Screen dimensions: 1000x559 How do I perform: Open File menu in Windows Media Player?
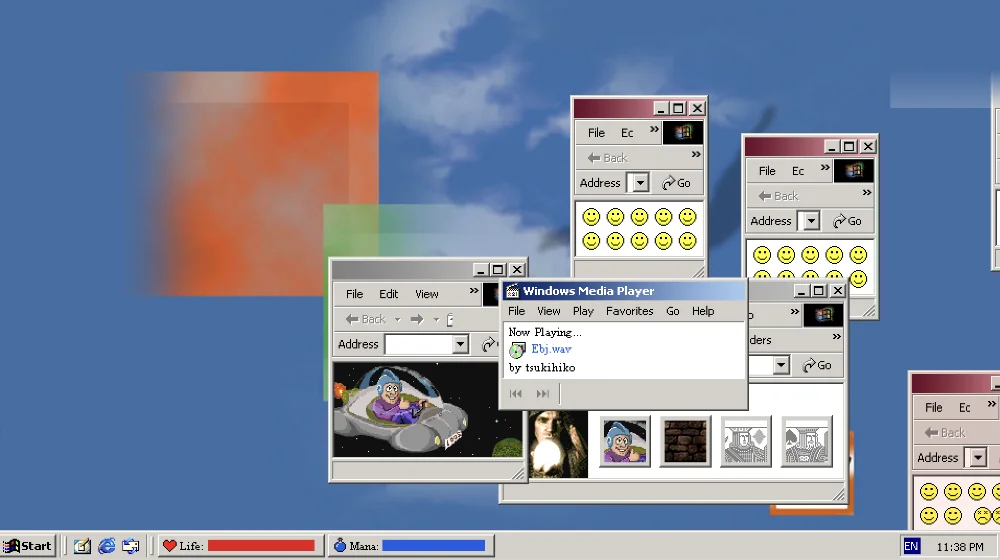coord(517,311)
